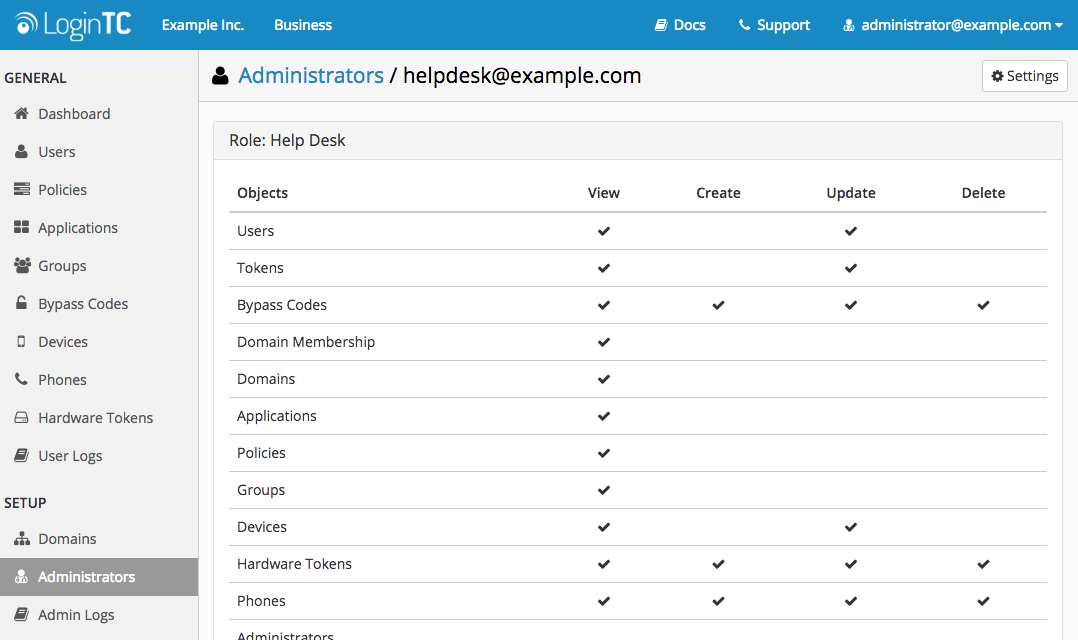Click the Users row View checkmark
Image resolution: width=1078 pixels, height=640 pixels.
[x=604, y=231]
